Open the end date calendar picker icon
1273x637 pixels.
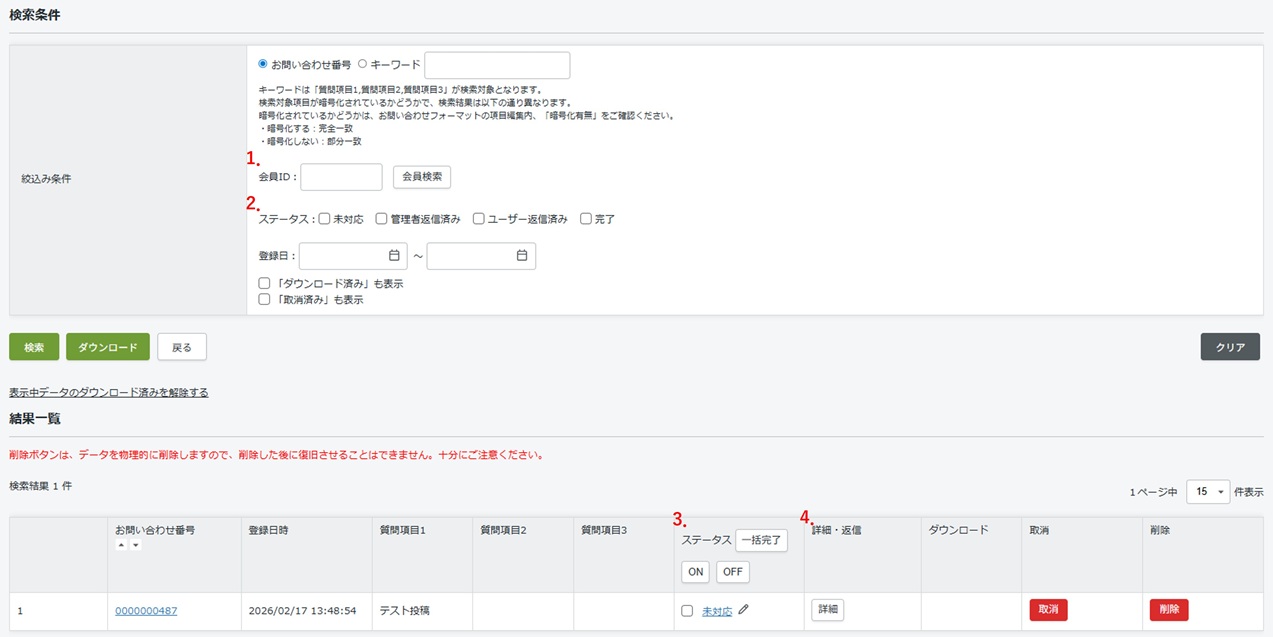click(x=522, y=256)
